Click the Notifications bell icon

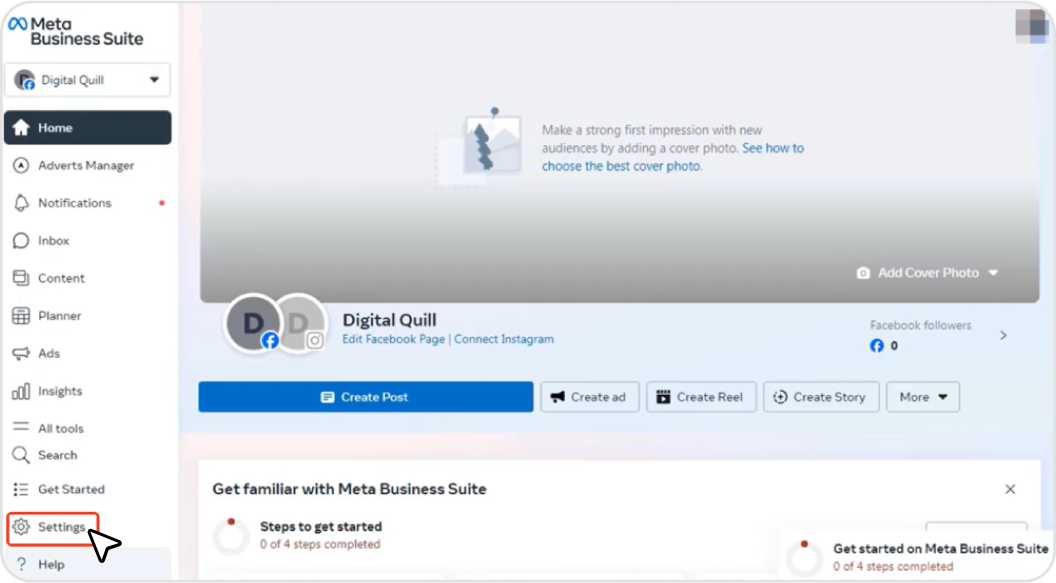click(20, 203)
